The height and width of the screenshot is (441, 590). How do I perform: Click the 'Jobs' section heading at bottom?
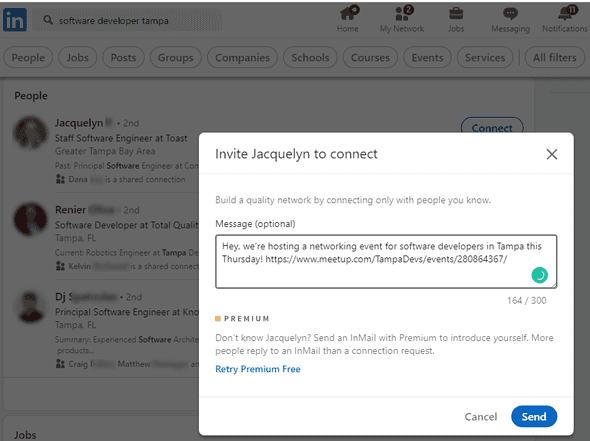pyautogui.click(x=25, y=435)
